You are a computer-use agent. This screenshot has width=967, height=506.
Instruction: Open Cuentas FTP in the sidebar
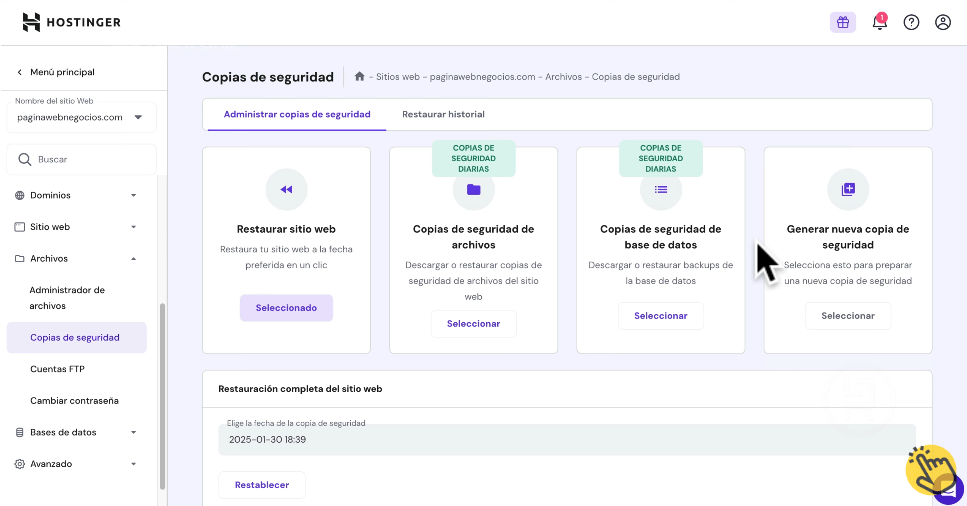click(x=57, y=369)
